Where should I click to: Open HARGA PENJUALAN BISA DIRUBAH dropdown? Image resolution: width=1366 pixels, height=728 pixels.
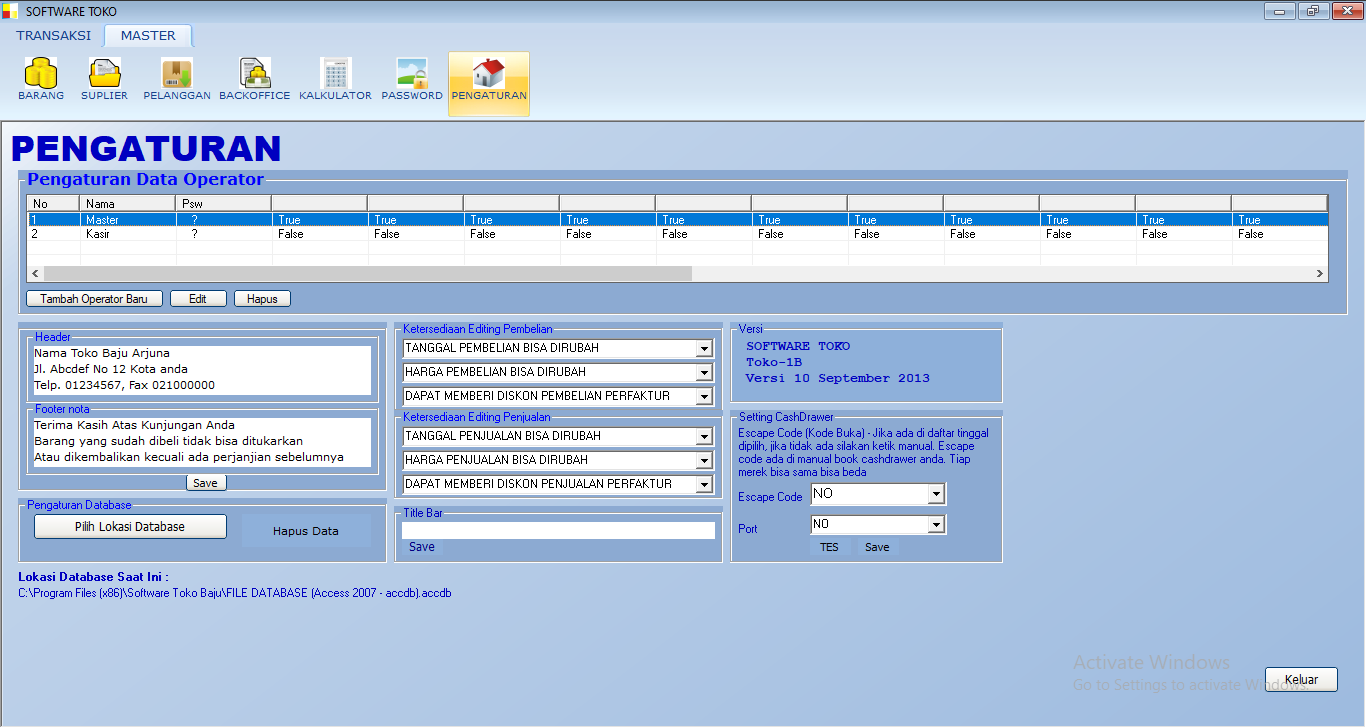(x=704, y=461)
